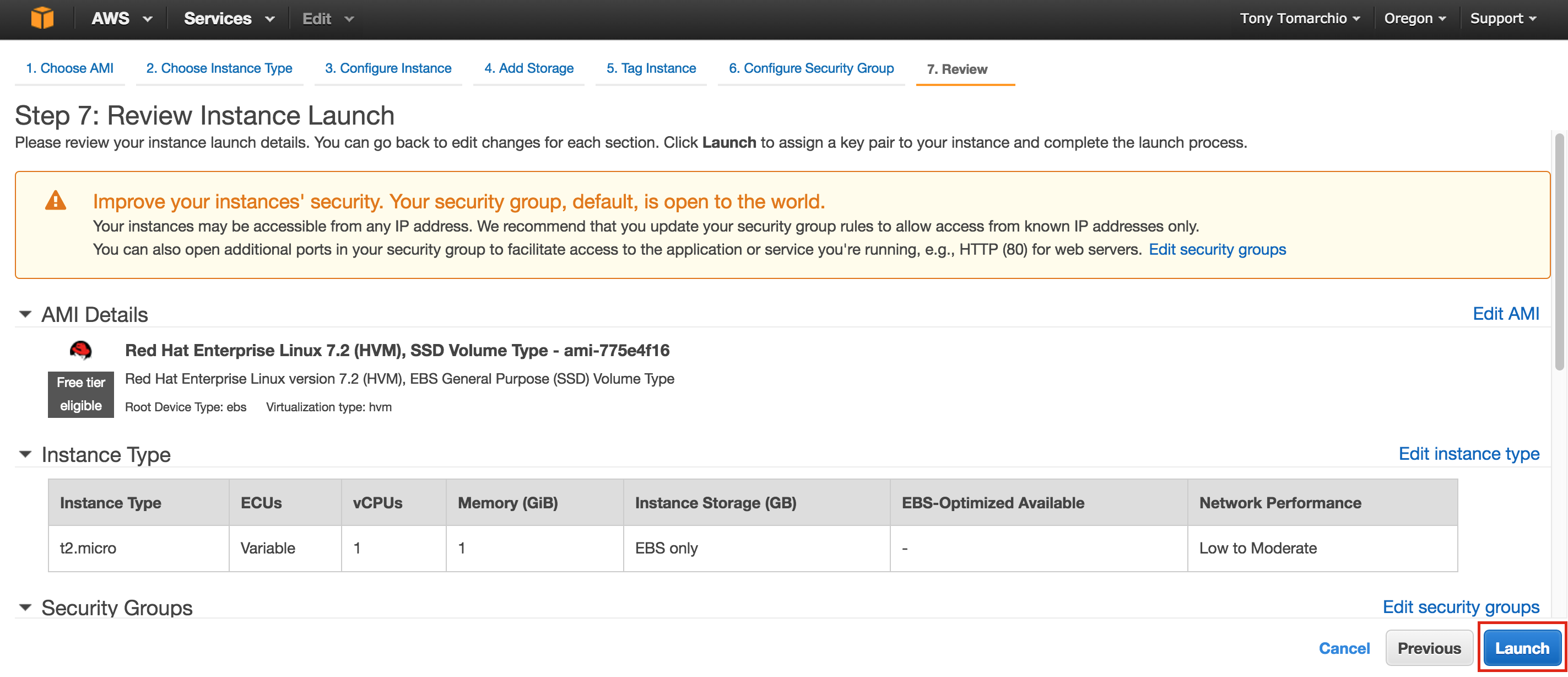Open the Tony Tomarchio account menu
1568x677 pixels.
point(1300,18)
